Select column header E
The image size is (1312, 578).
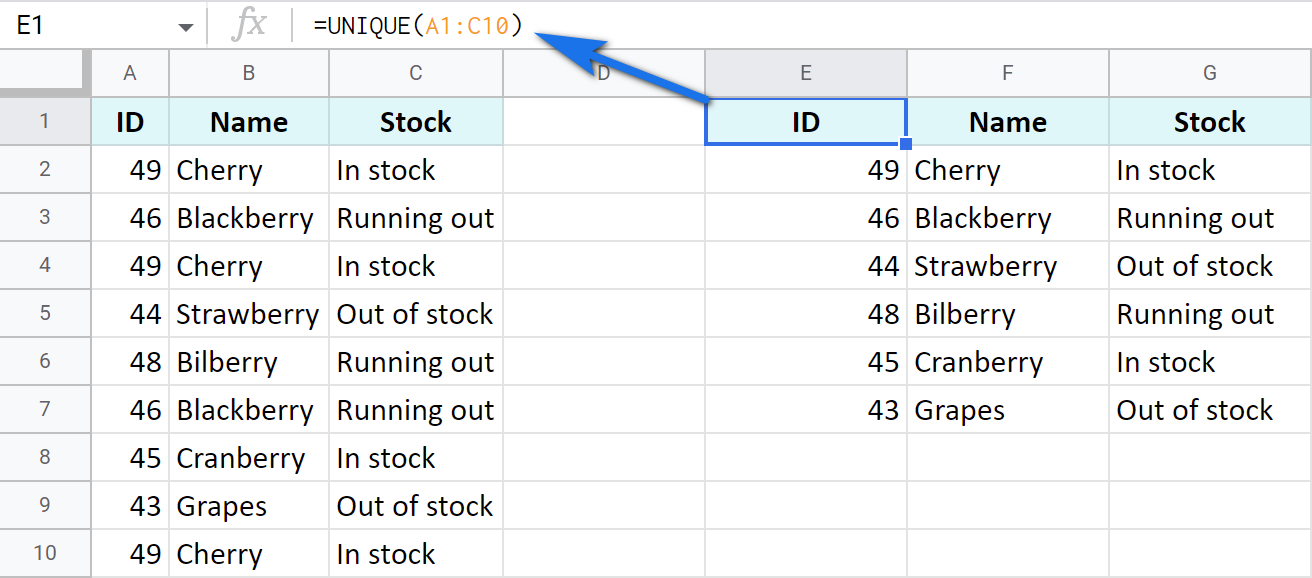[806, 72]
